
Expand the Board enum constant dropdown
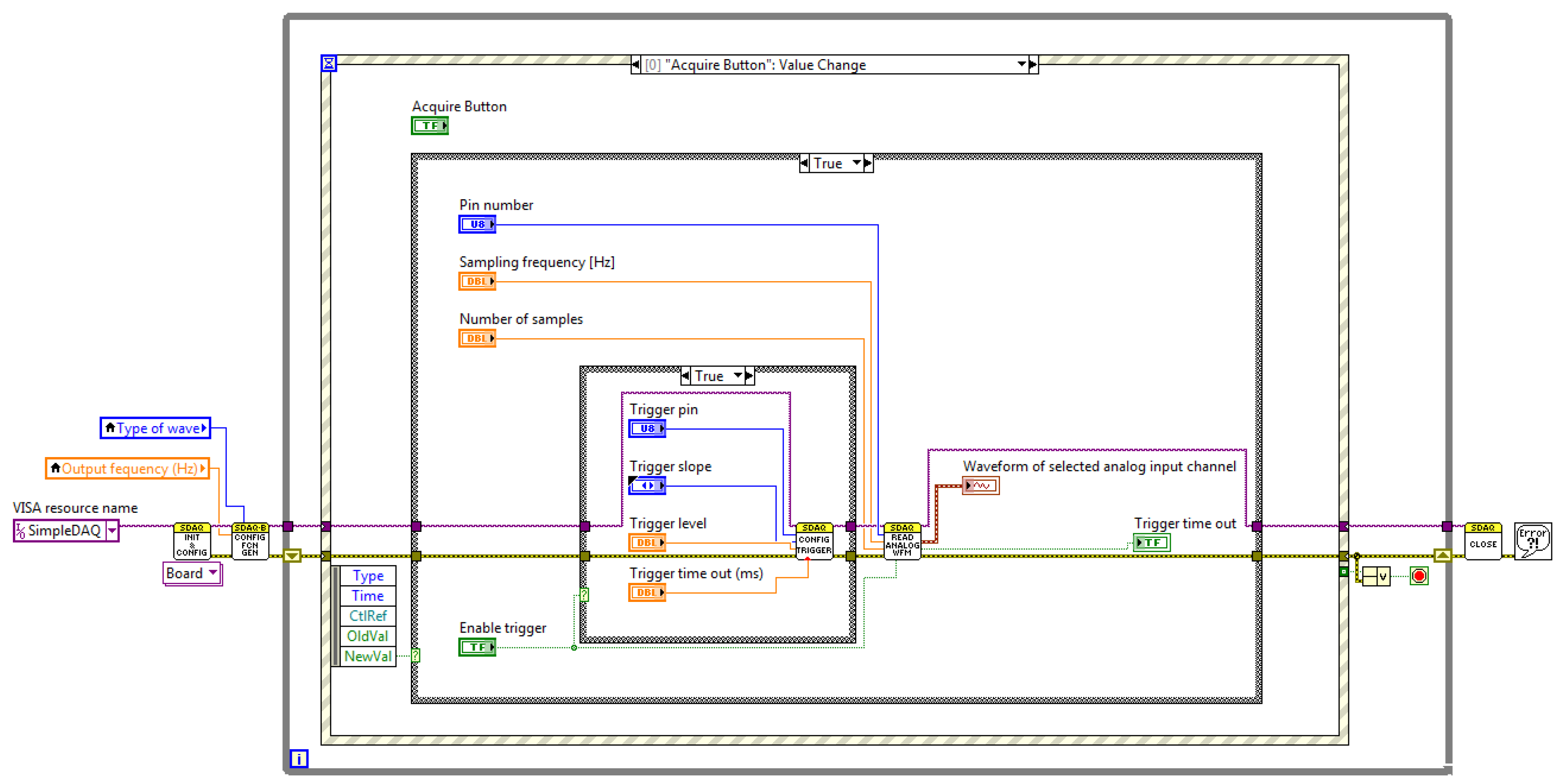point(213,572)
